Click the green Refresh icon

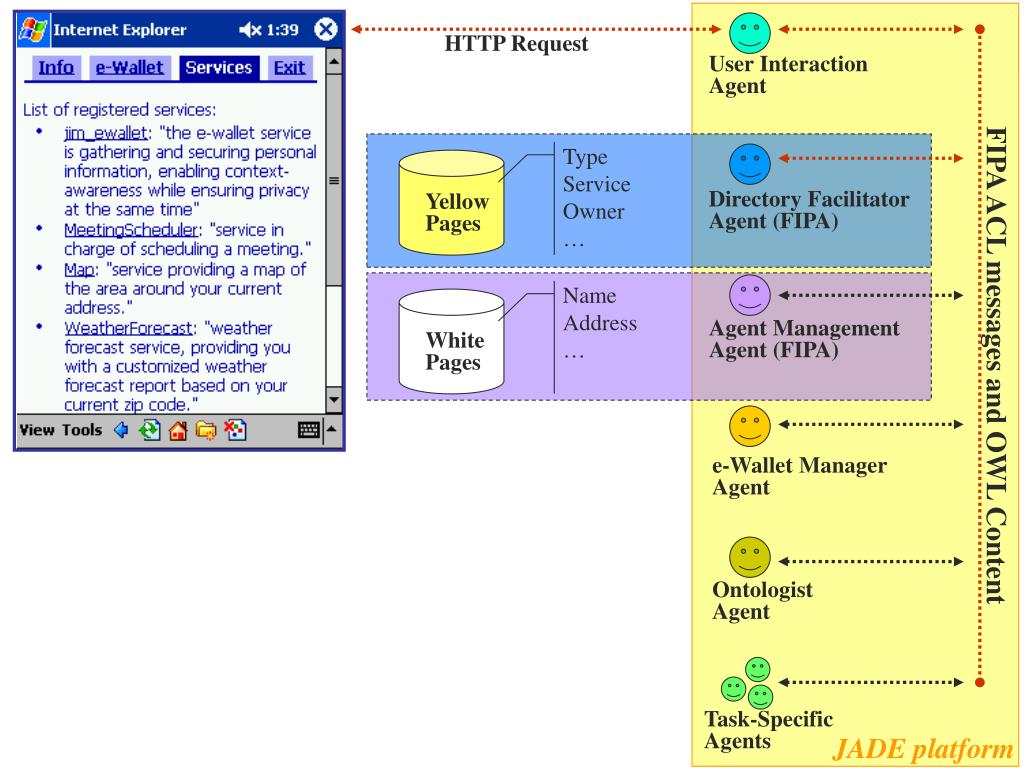[x=150, y=430]
